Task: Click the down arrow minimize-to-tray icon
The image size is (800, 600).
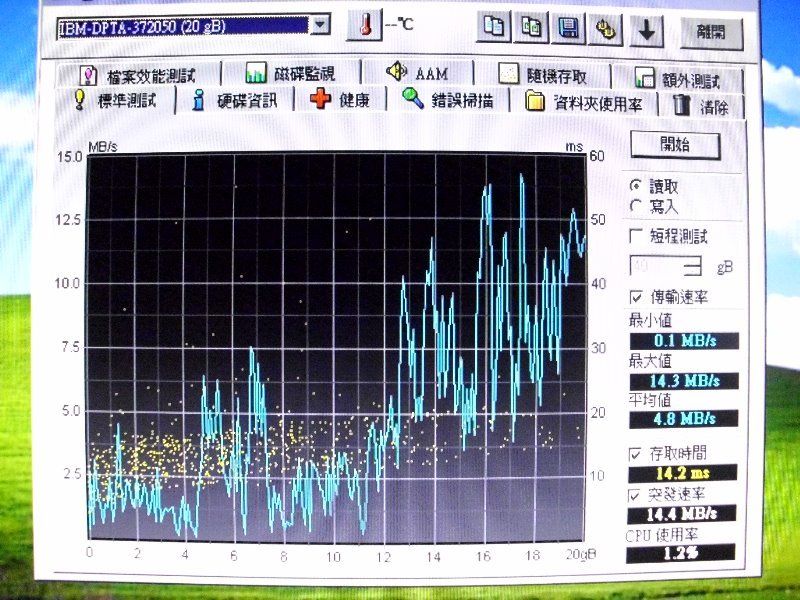Action: pyautogui.click(x=646, y=31)
